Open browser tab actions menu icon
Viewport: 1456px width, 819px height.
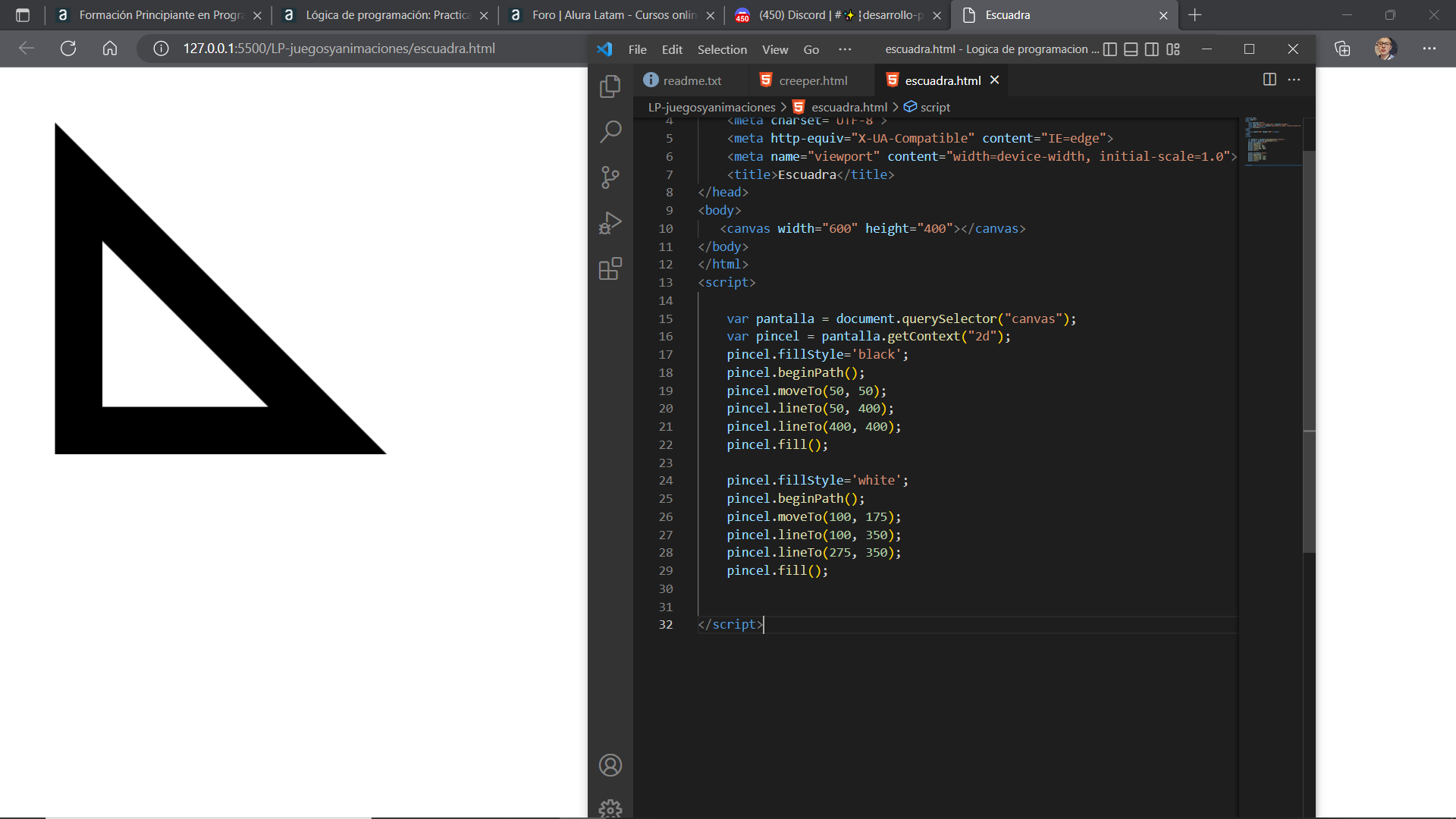23,15
